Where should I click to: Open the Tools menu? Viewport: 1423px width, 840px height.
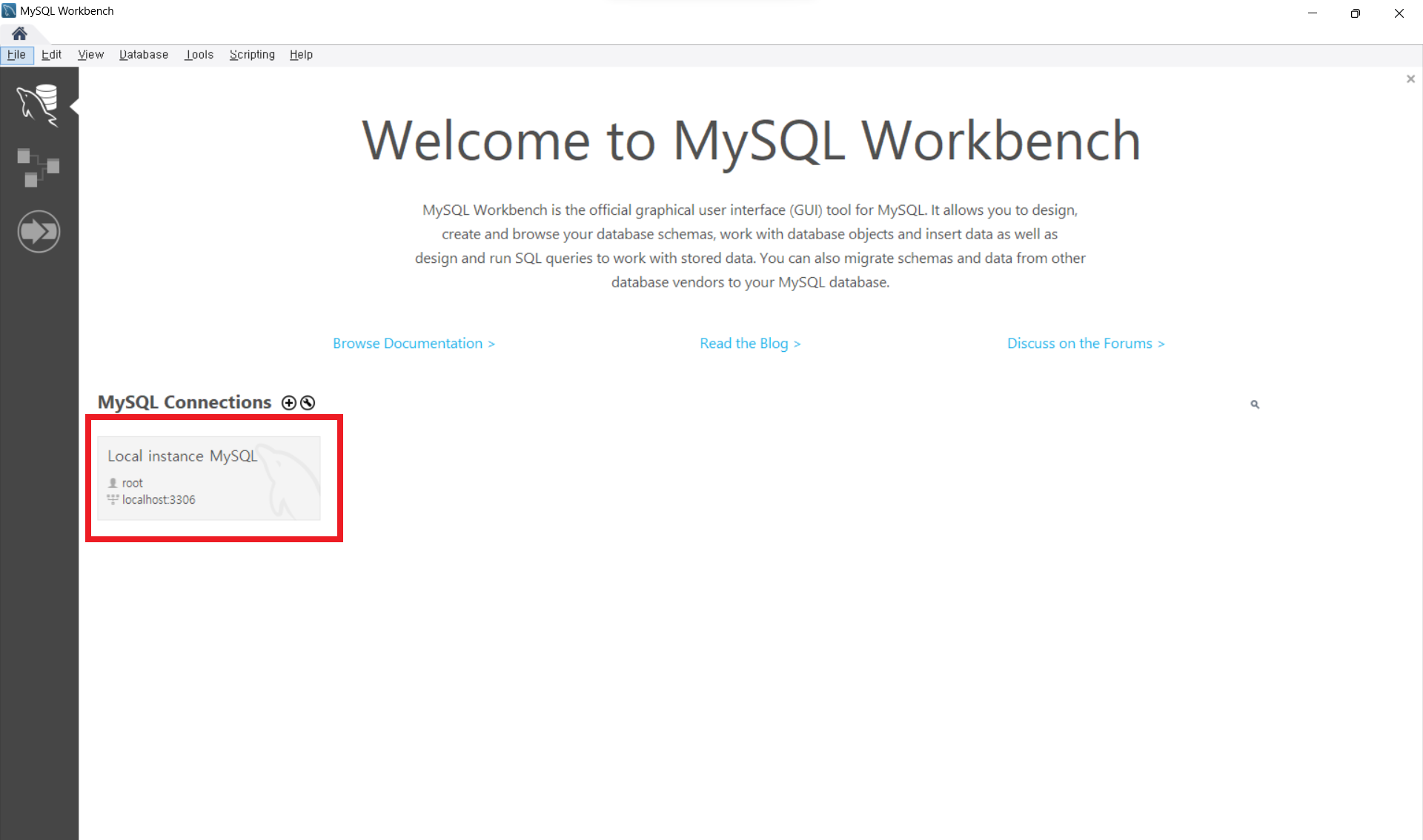pos(199,54)
